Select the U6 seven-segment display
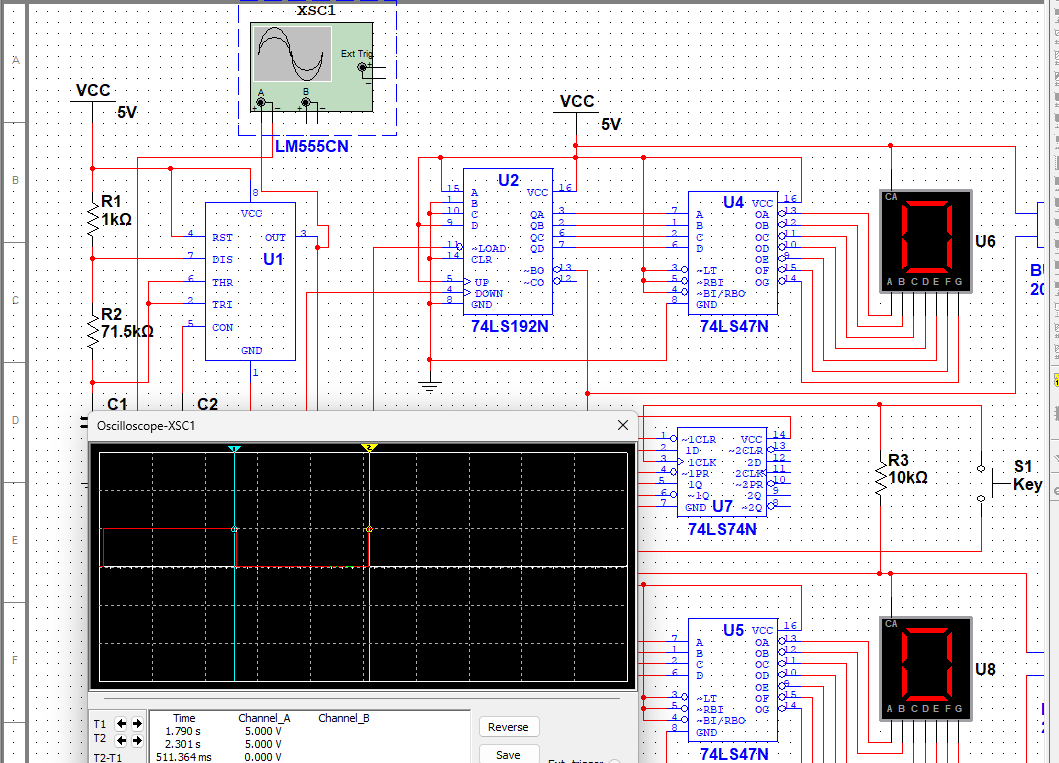This screenshot has height=763, width=1059. pos(926,241)
